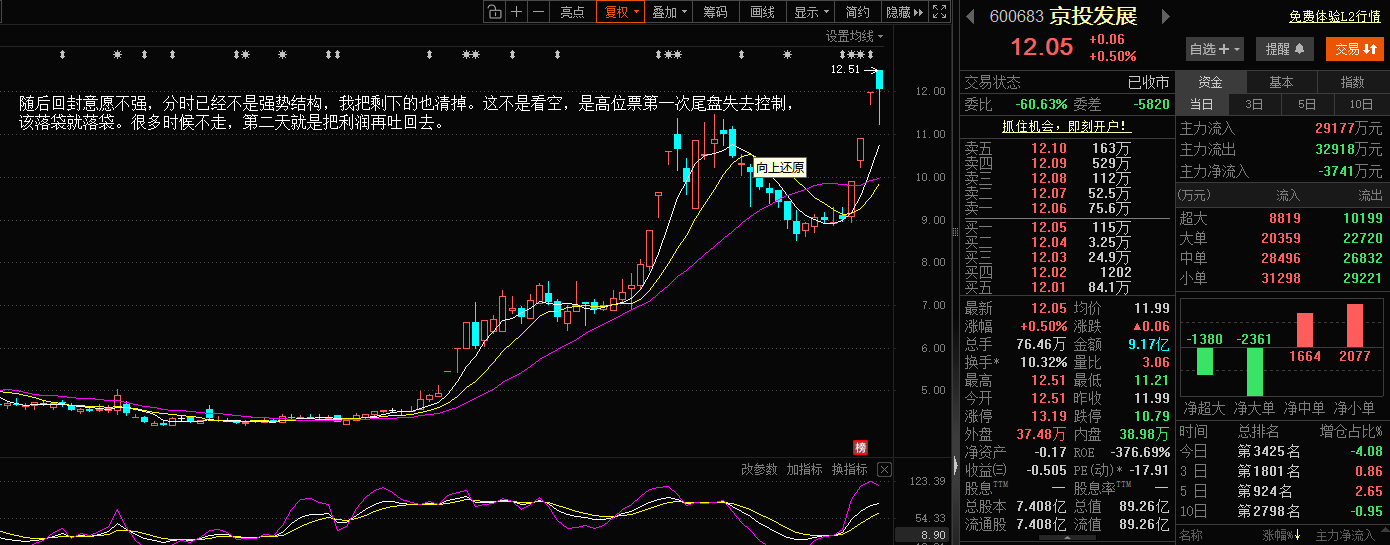Open 叠加 overlay dropdown
The image size is (1390, 545).
coord(669,12)
